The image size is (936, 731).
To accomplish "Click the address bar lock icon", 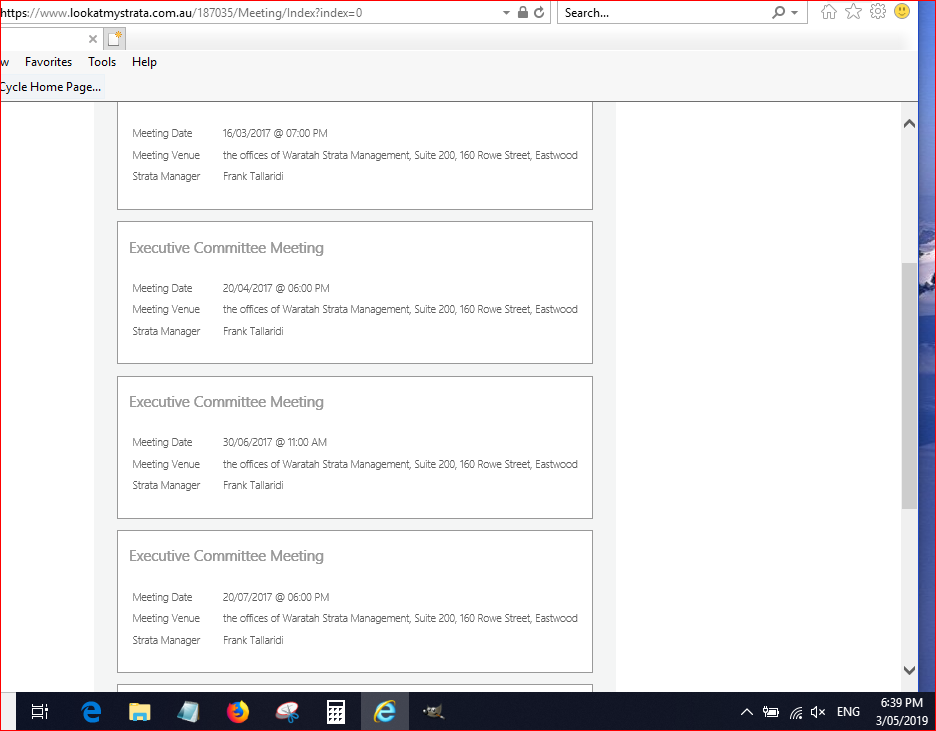I will [x=522, y=13].
